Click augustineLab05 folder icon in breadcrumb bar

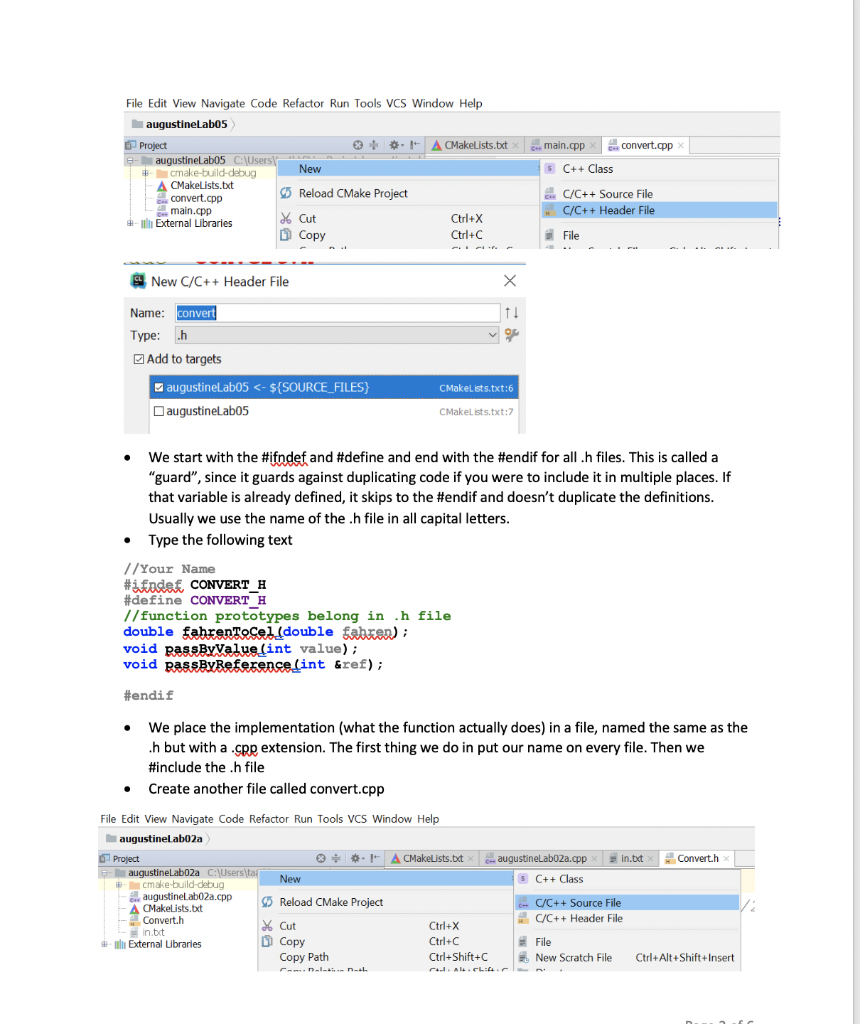pyautogui.click(x=137, y=123)
